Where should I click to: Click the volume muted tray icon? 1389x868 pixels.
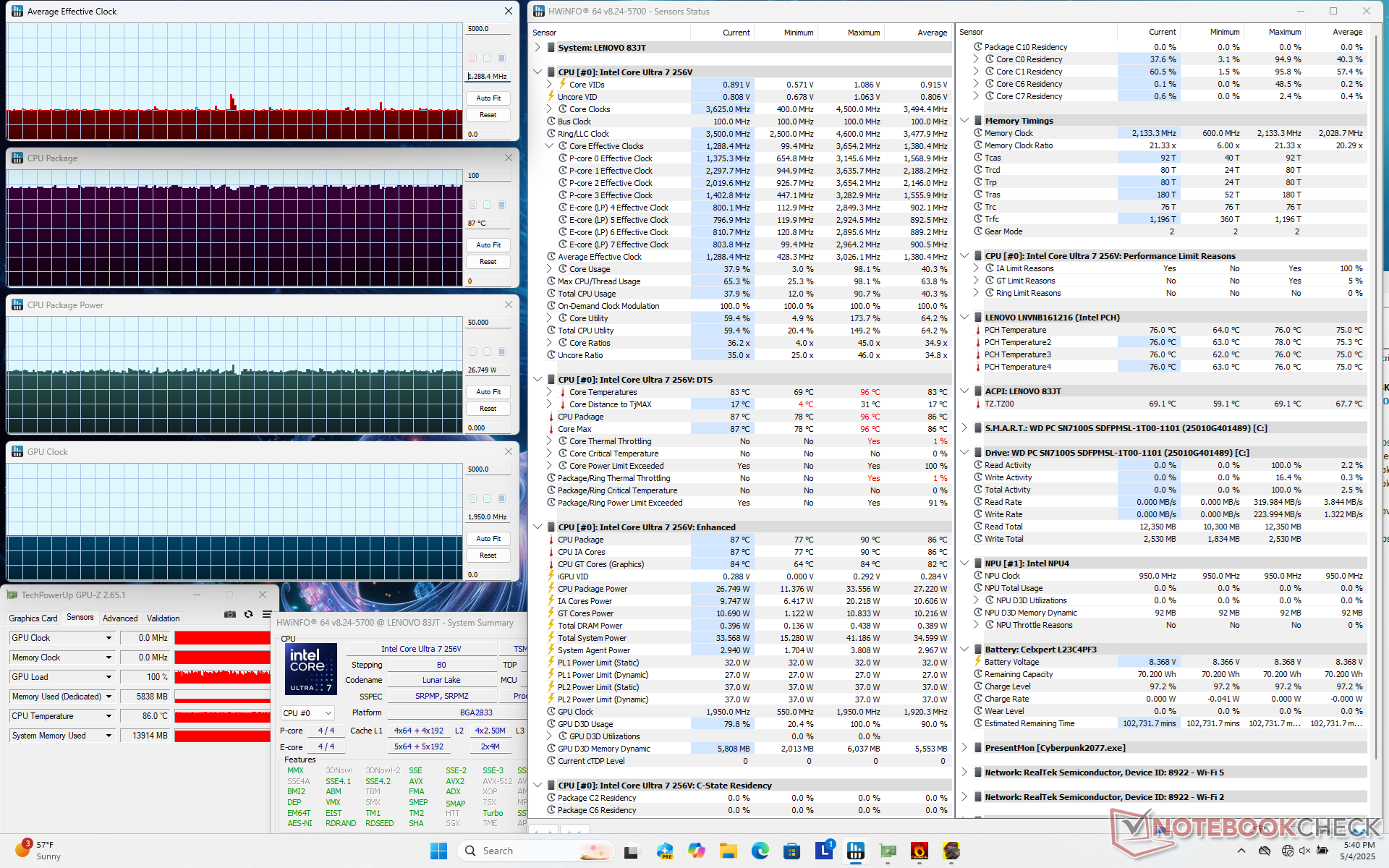coord(1305,851)
